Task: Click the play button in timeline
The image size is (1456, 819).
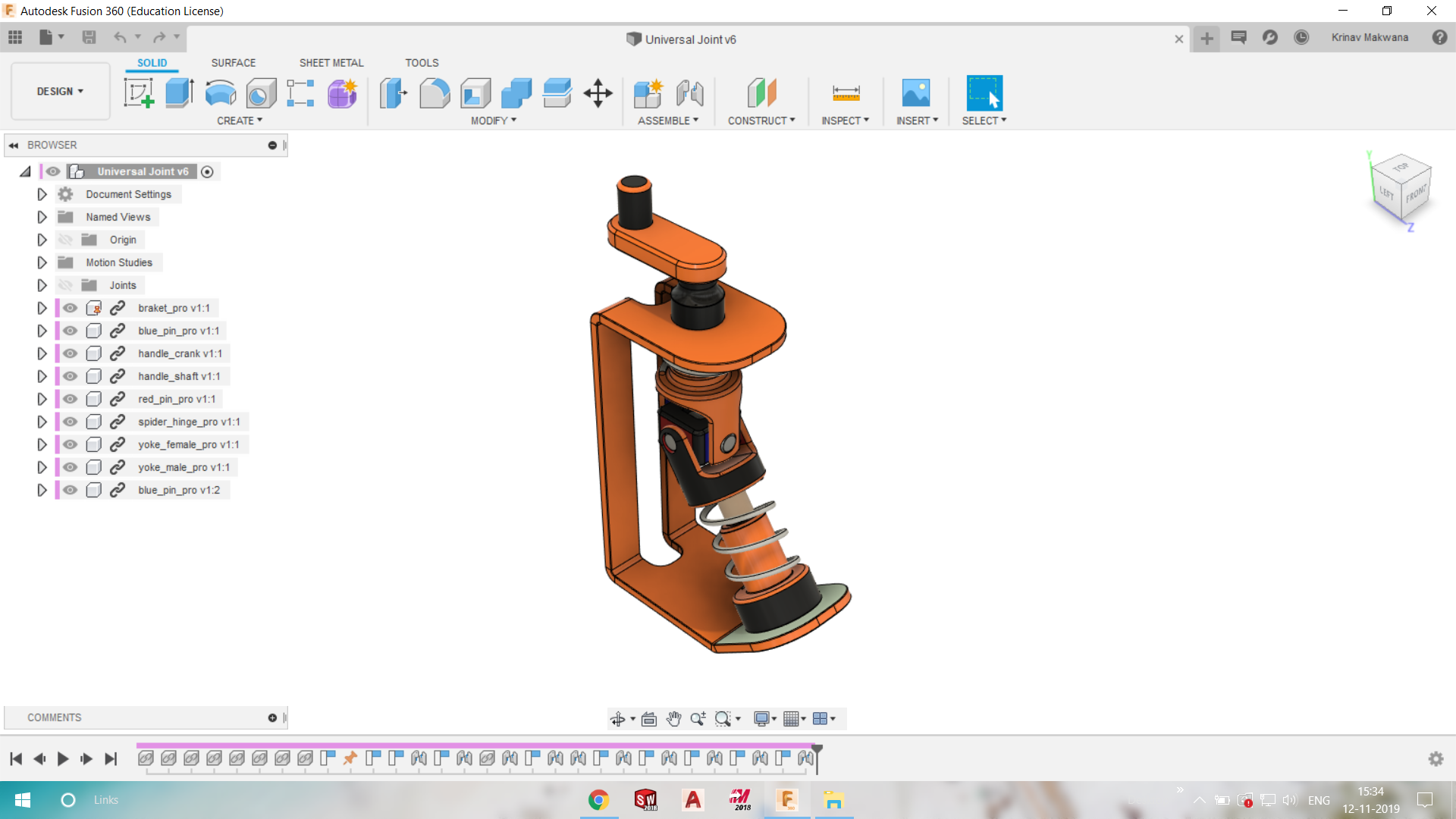Action: click(62, 757)
